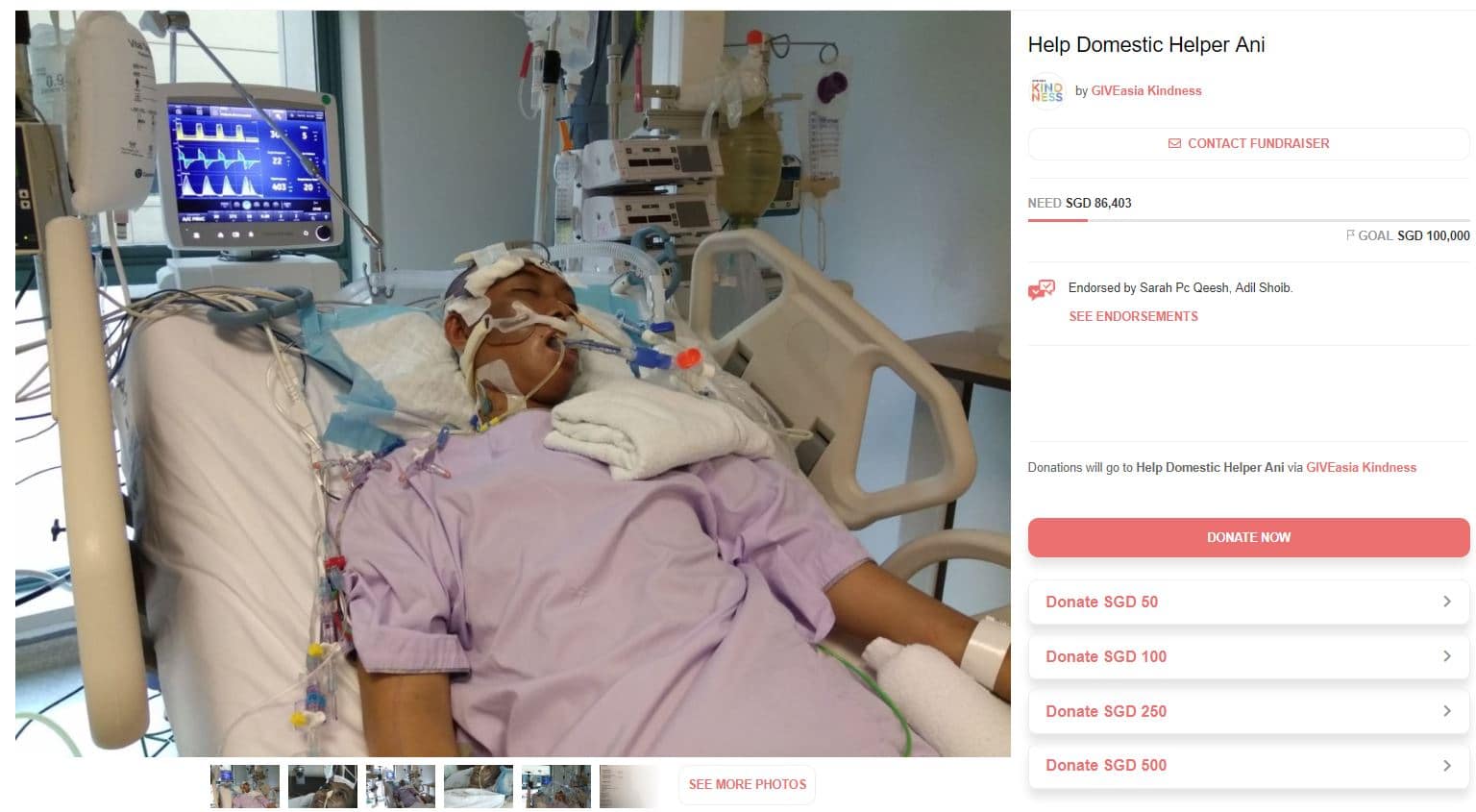Viewport: 1476px width, 812px height.
Task: Open the See Endorsements link
Action: (x=1133, y=316)
